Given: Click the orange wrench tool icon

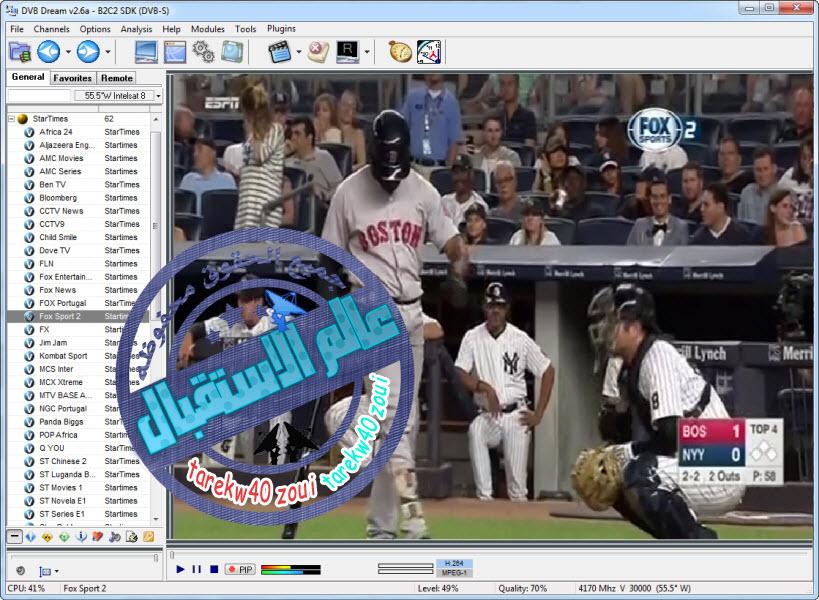Looking at the screenshot, I should tap(149, 537).
